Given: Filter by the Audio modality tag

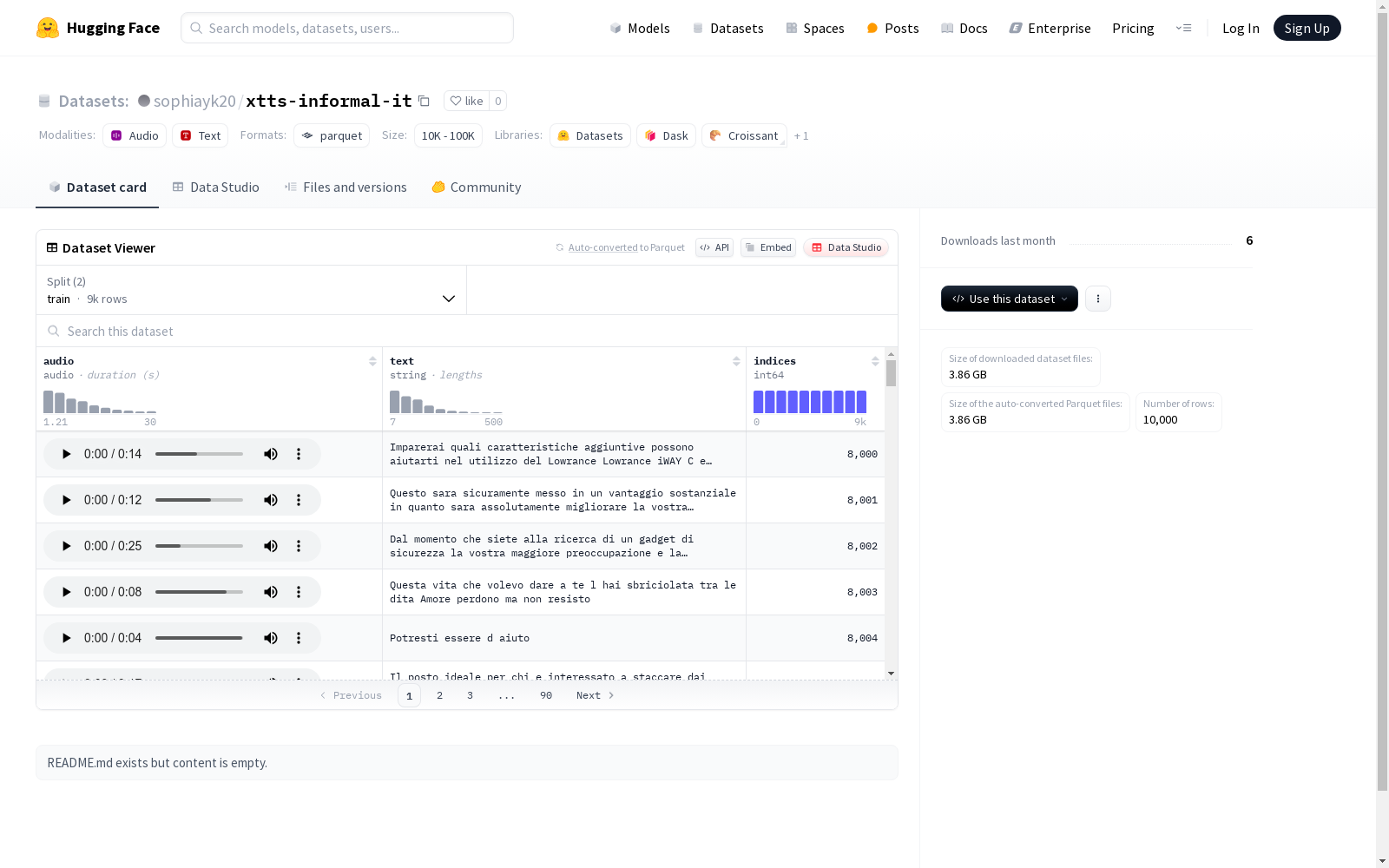Looking at the screenshot, I should coord(135,135).
